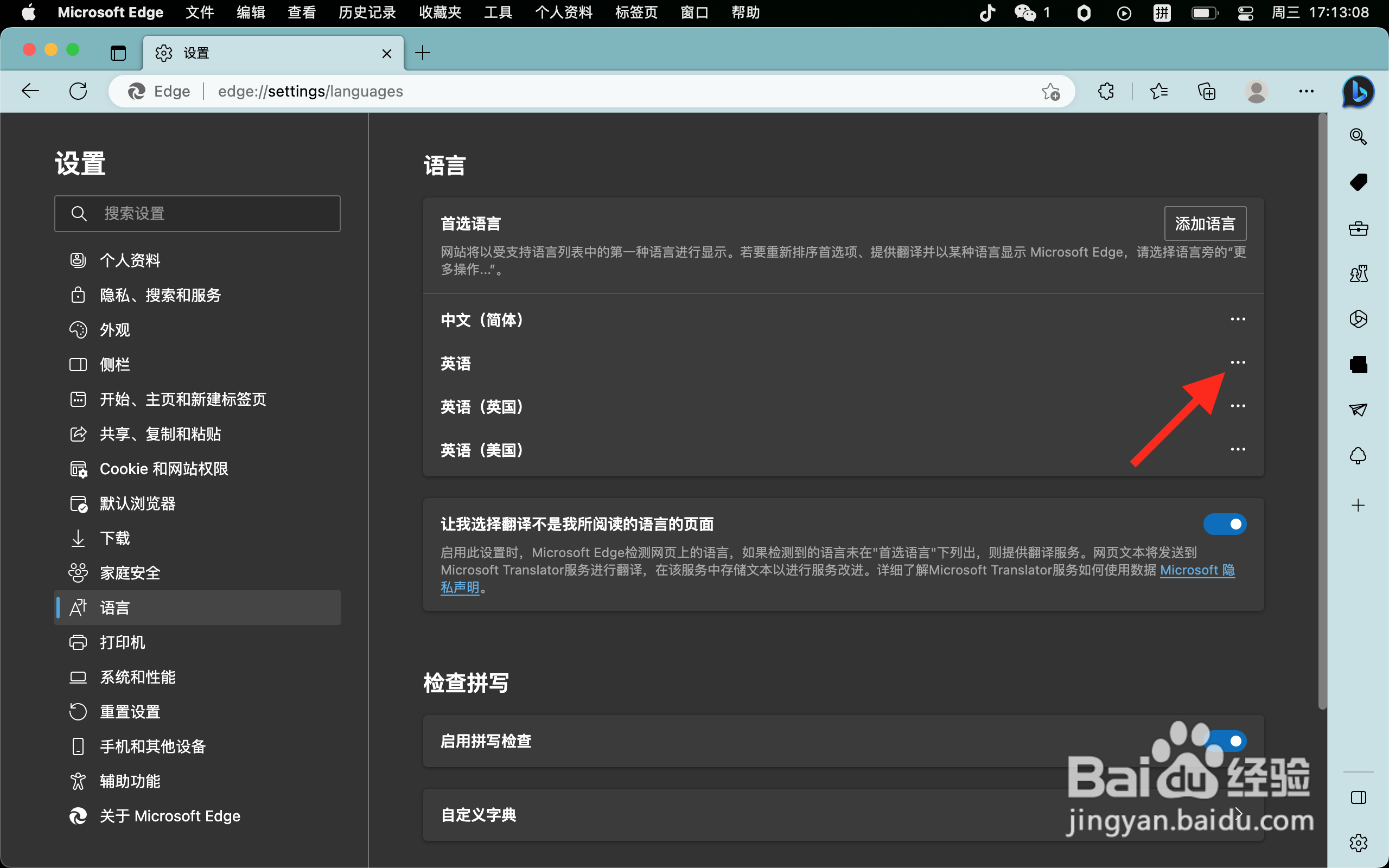The image size is (1389, 868).
Task: Open the Extensions puzzle icon
Action: [1105, 91]
